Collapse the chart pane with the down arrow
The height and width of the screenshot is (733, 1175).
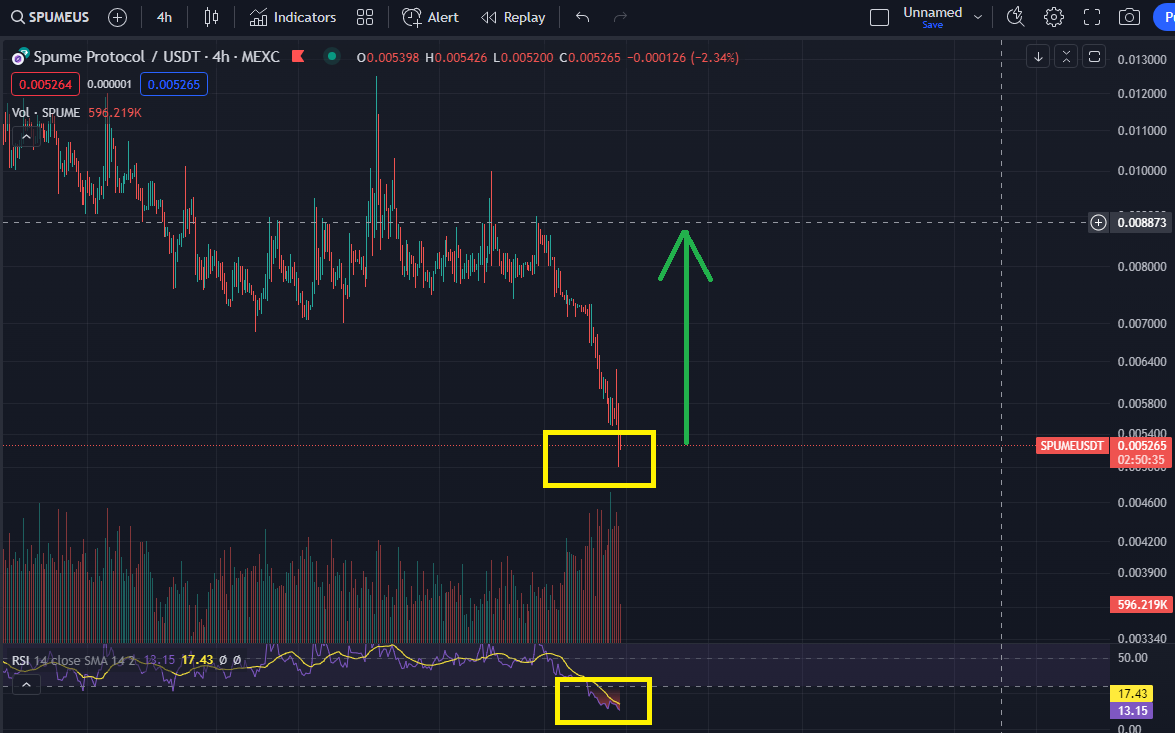1039,56
